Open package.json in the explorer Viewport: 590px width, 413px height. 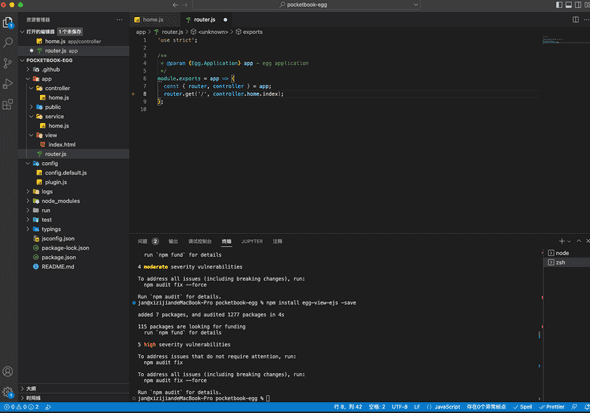59,257
